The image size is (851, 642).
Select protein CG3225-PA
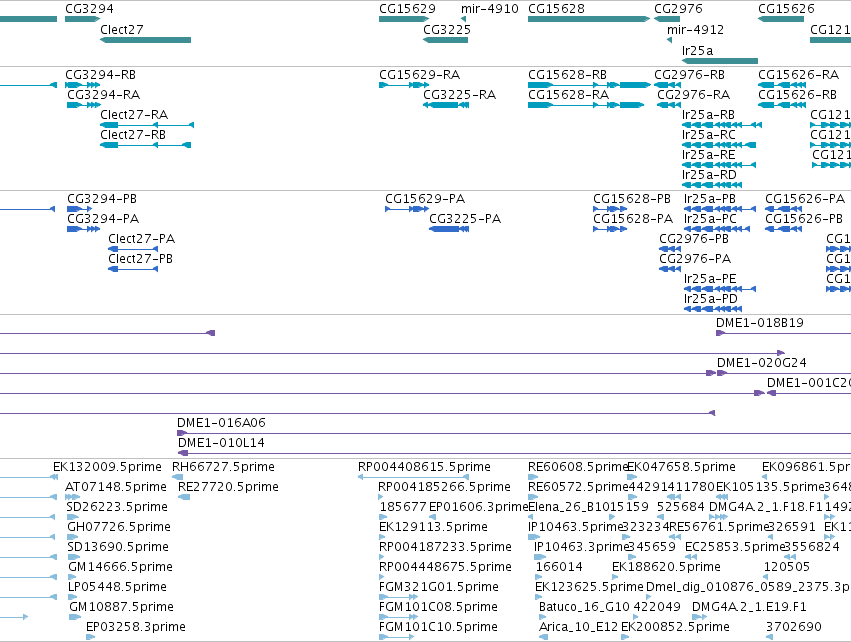click(465, 219)
